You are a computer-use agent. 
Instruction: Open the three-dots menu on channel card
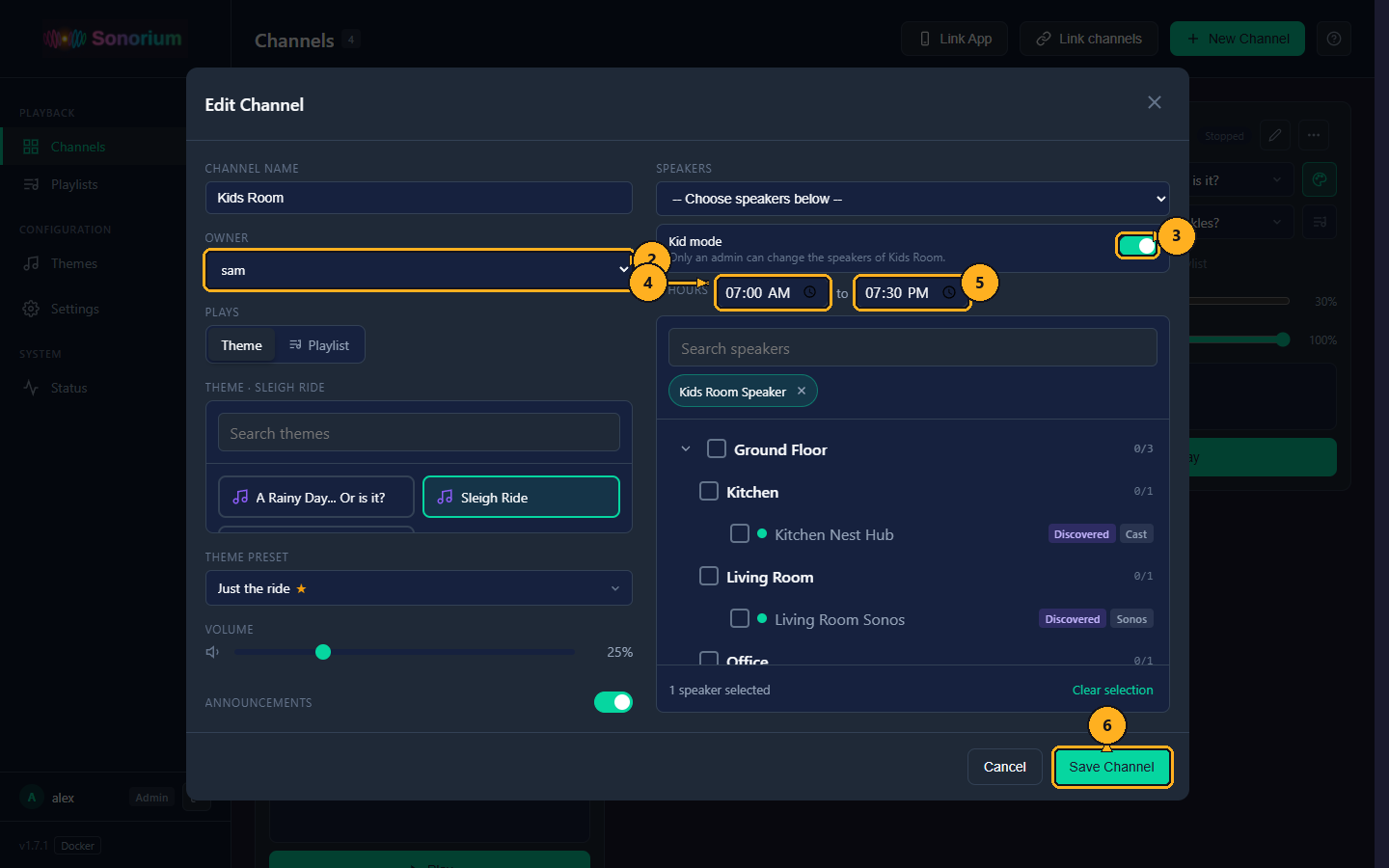1314,135
